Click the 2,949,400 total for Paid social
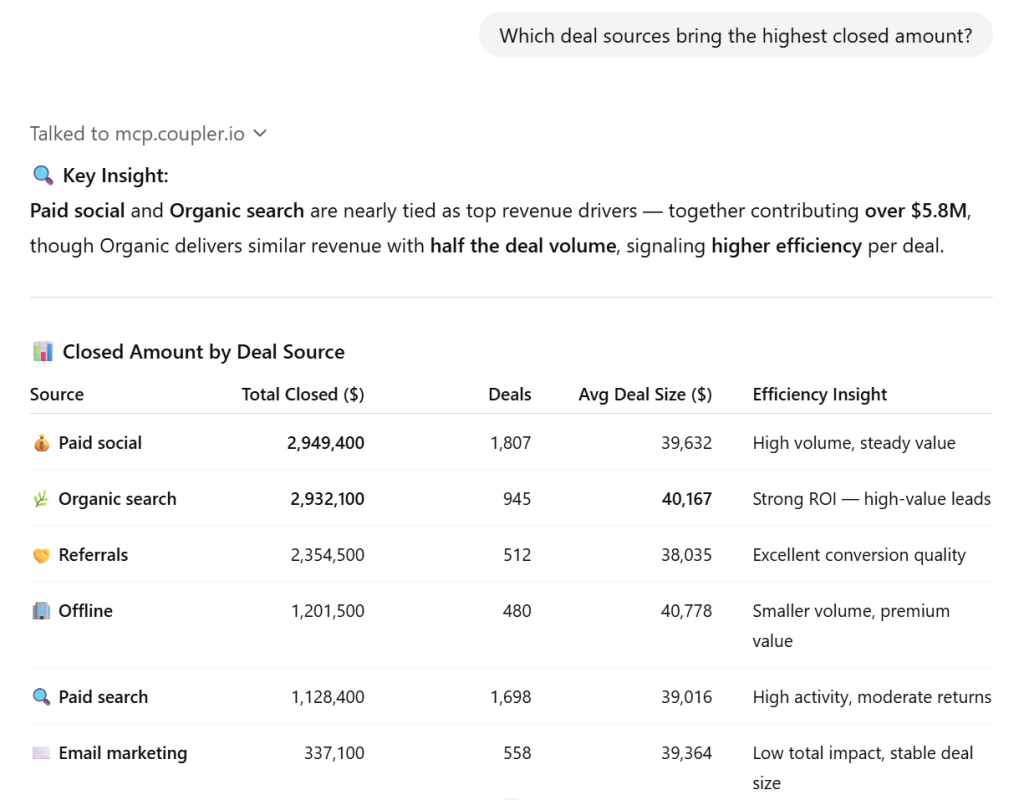The height and width of the screenshot is (800, 1024). pyautogui.click(x=326, y=443)
